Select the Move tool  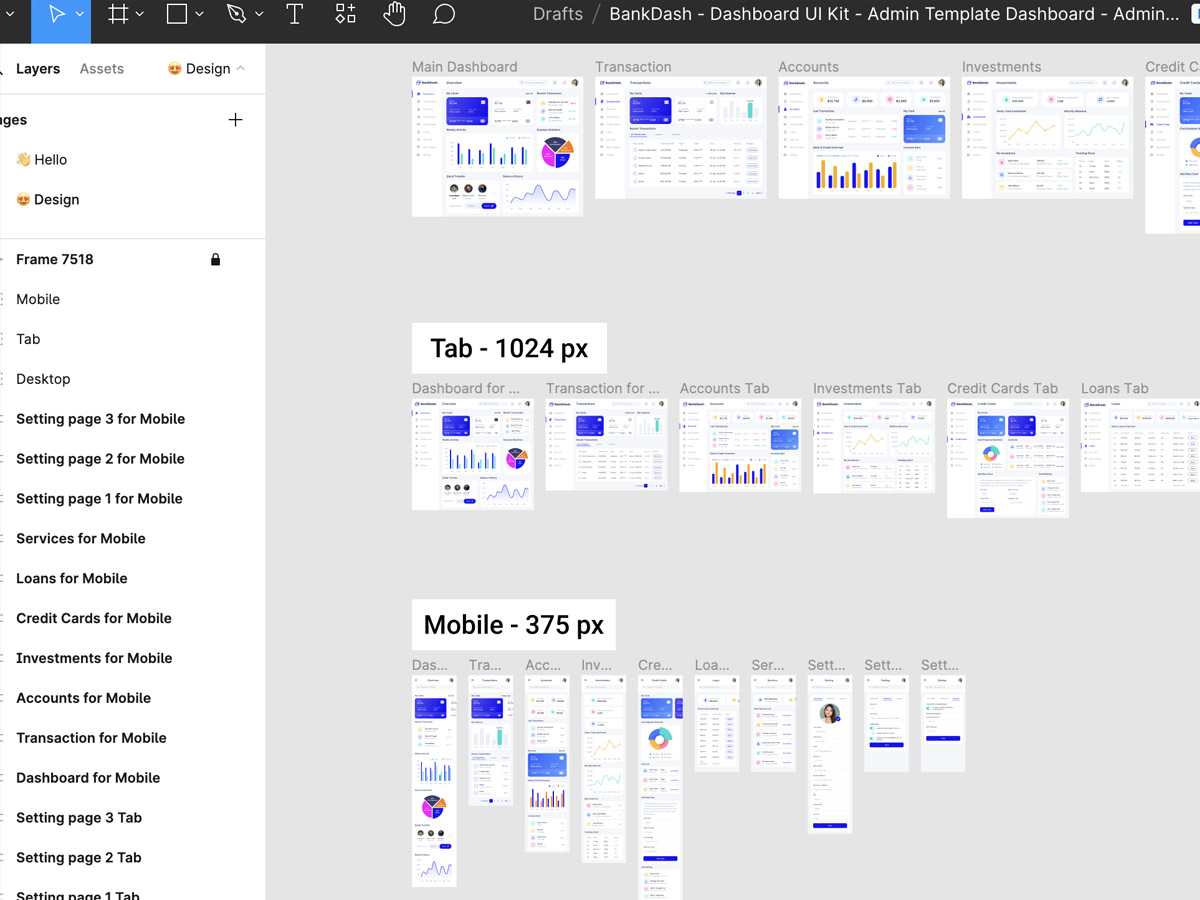click(57, 14)
